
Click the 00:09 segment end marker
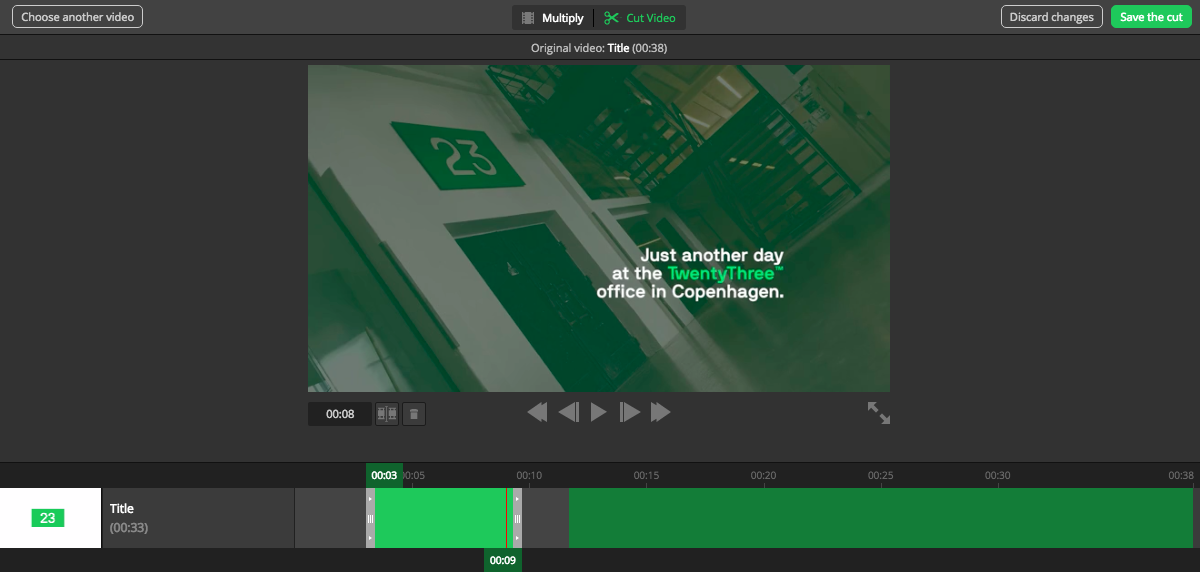pyautogui.click(x=503, y=560)
